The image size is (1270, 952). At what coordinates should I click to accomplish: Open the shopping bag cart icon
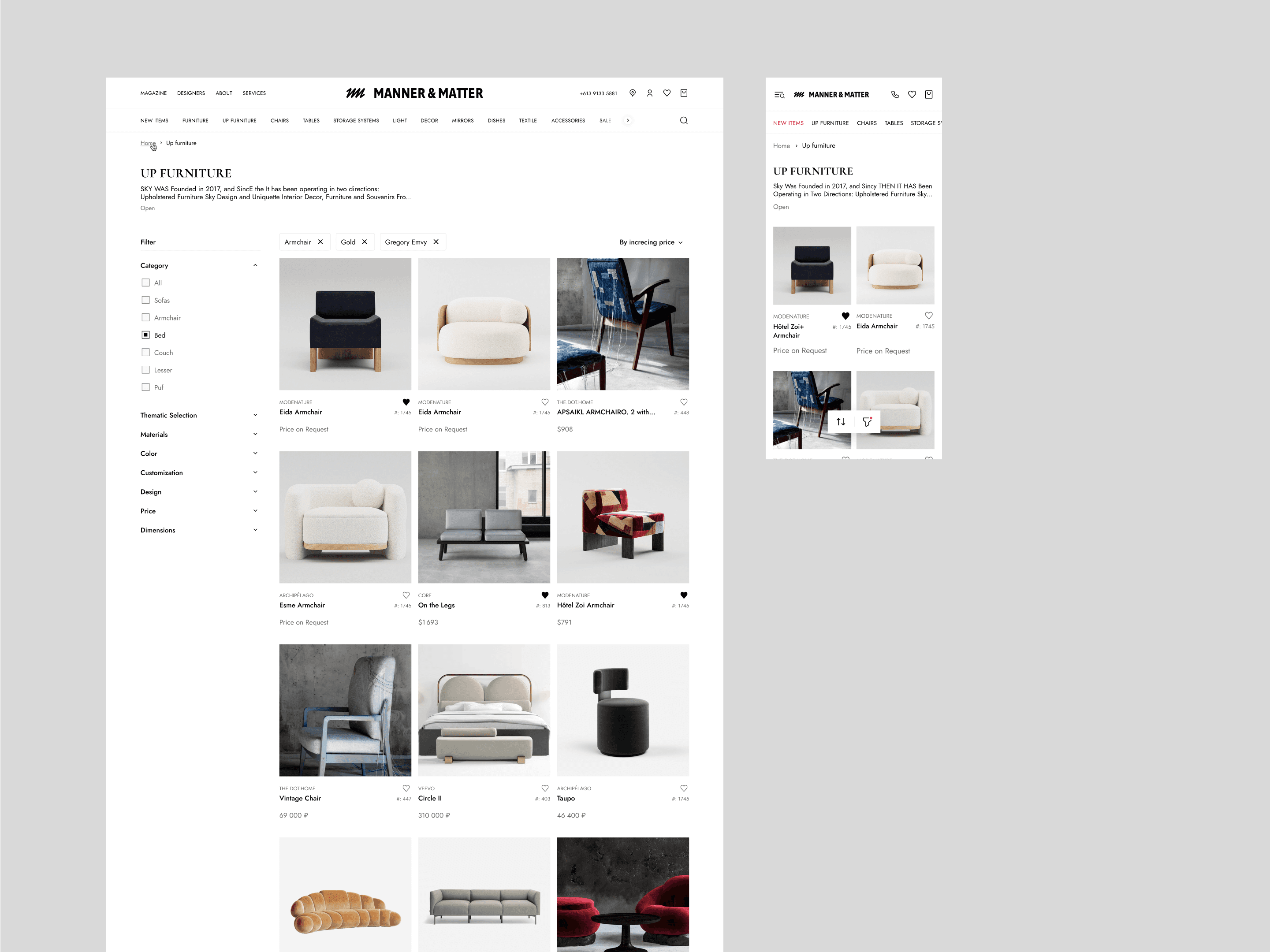(683, 93)
